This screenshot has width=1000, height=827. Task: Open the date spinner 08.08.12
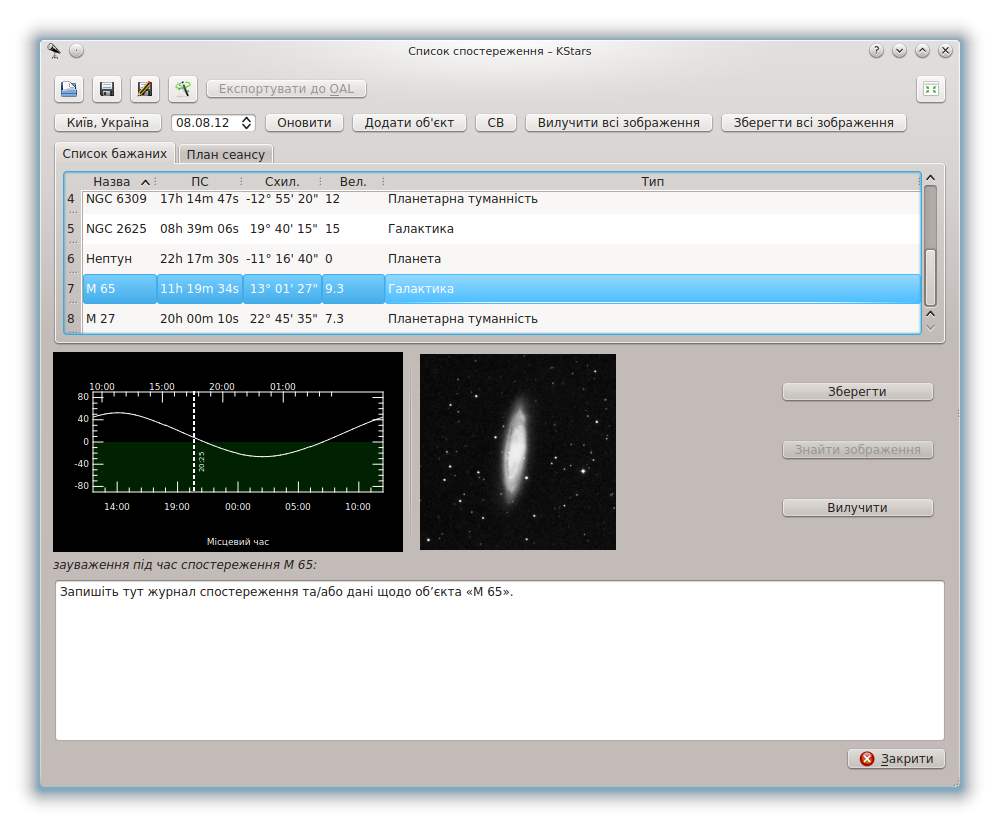213,123
